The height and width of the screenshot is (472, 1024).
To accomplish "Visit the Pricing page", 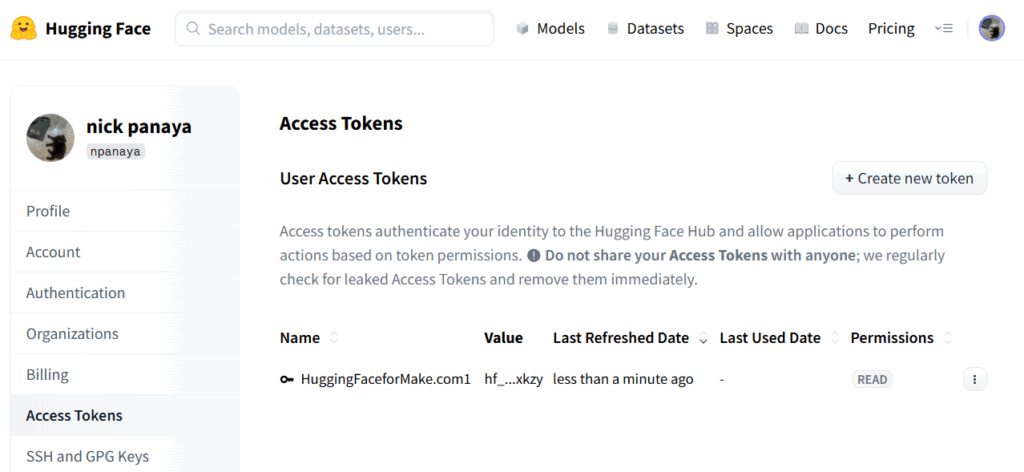I will pyautogui.click(x=891, y=29).
